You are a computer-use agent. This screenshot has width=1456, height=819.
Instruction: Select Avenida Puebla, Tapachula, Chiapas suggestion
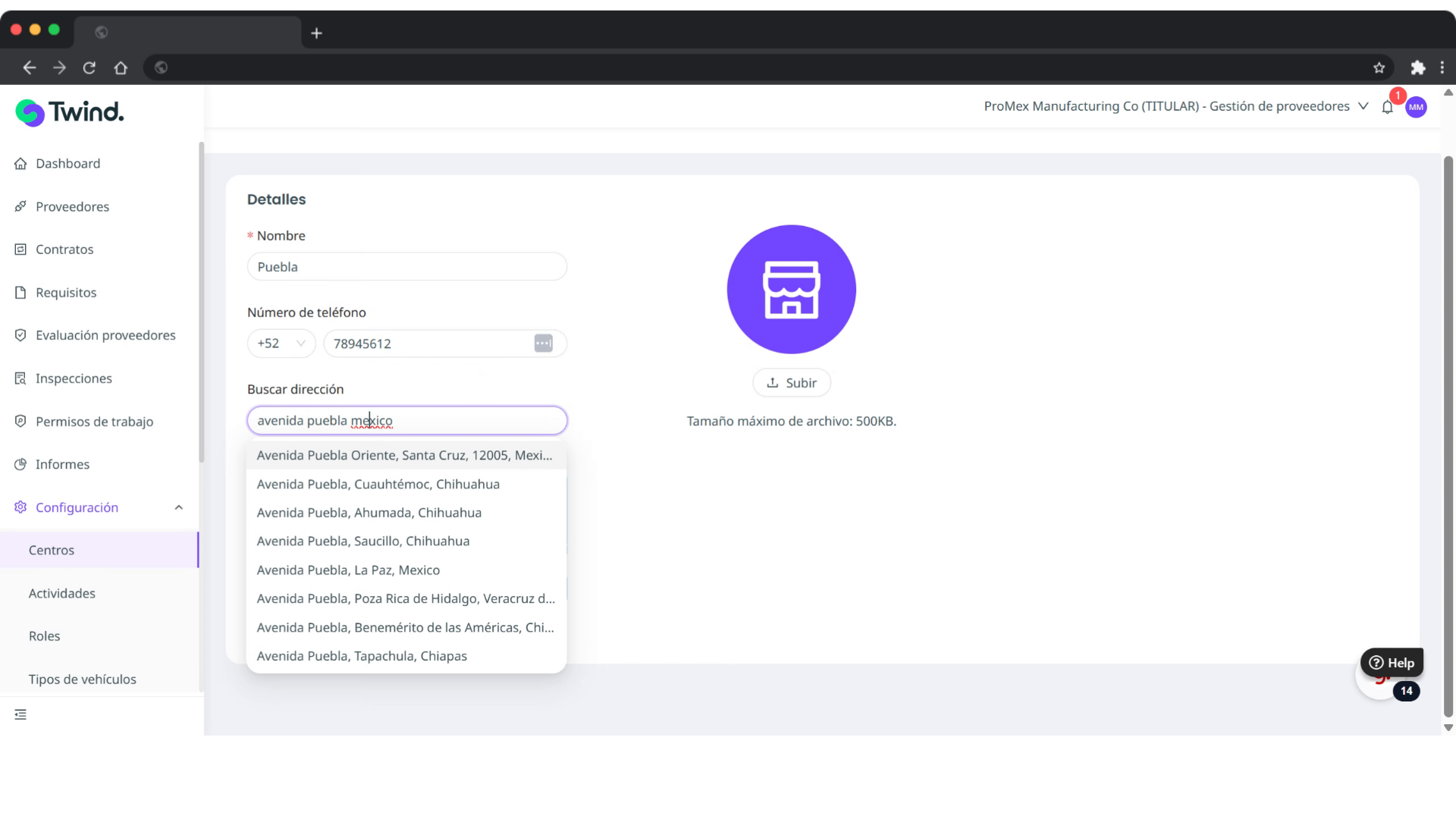click(x=362, y=656)
